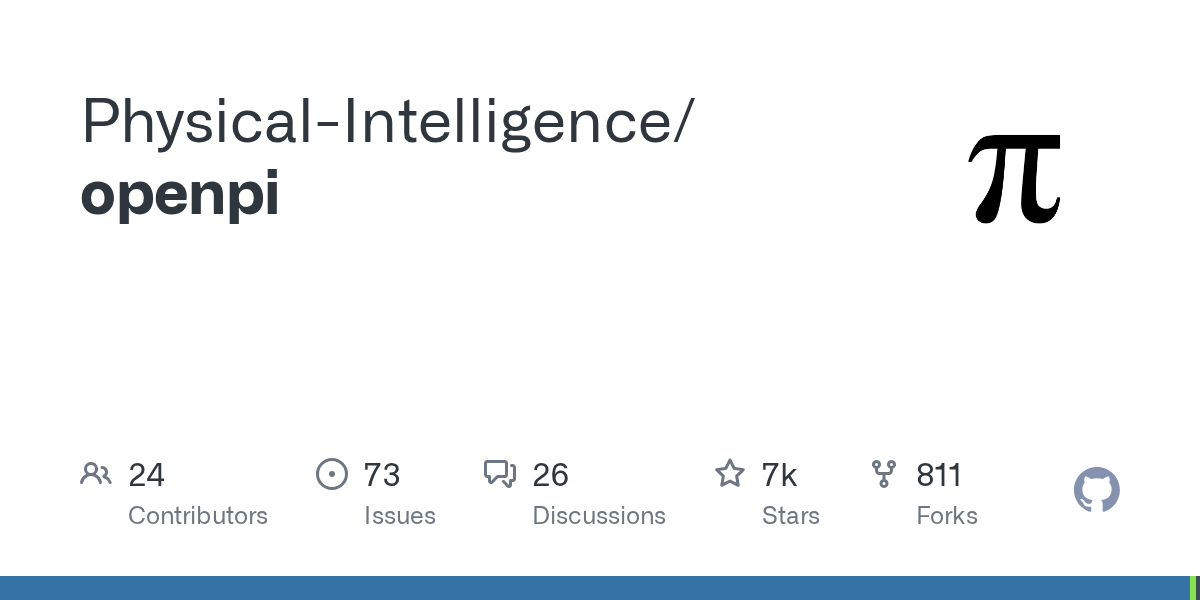This screenshot has height=600, width=1200.
Task: Select the Issues label
Action: coord(400,516)
